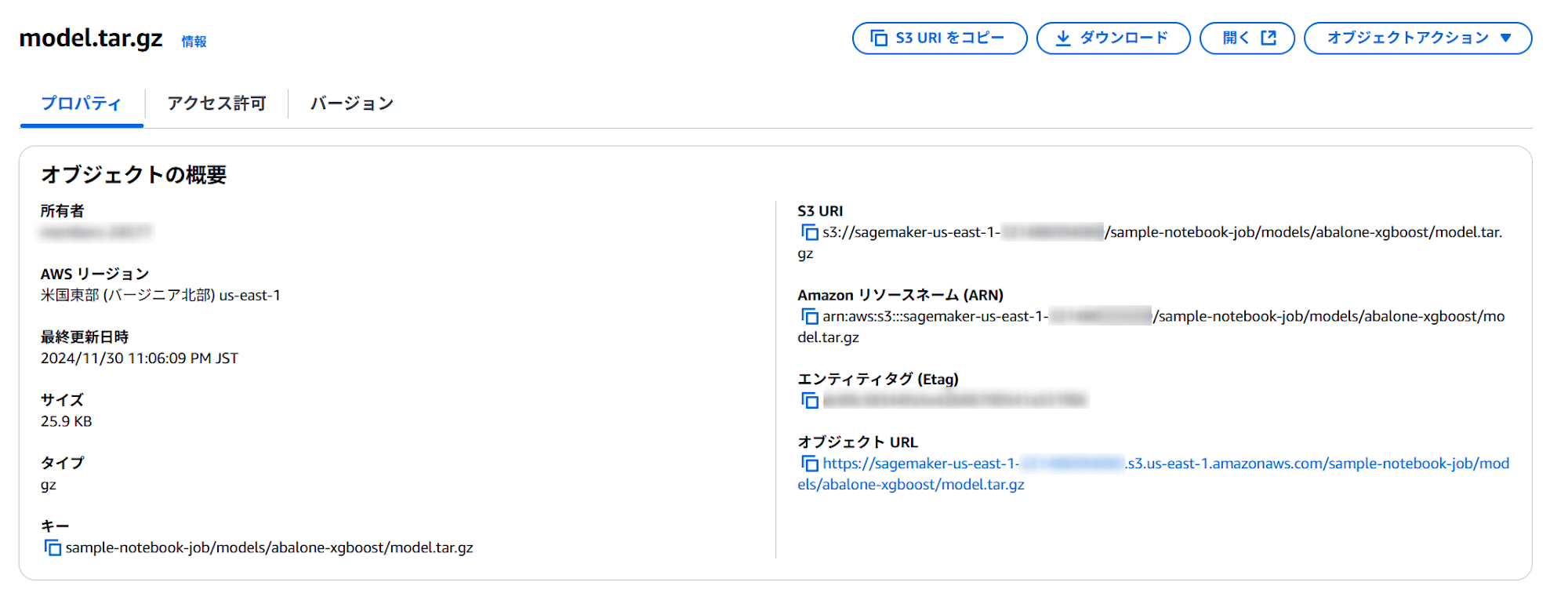The width and height of the screenshot is (1568, 593).
Task: Click the オブジェクトの概要 heading
Action: pyautogui.click(x=133, y=174)
